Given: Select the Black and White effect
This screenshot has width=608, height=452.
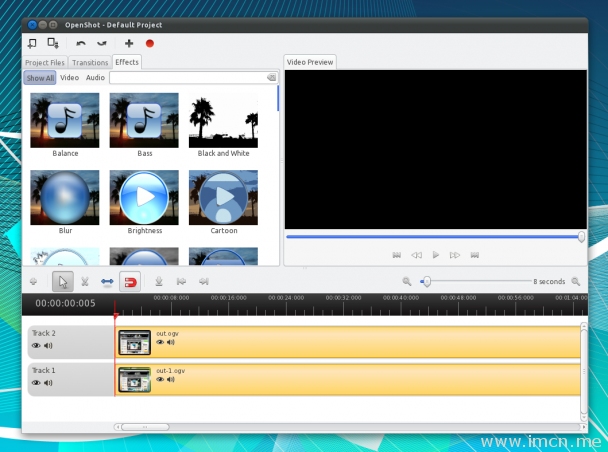Looking at the screenshot, I should tap(223, 120).
